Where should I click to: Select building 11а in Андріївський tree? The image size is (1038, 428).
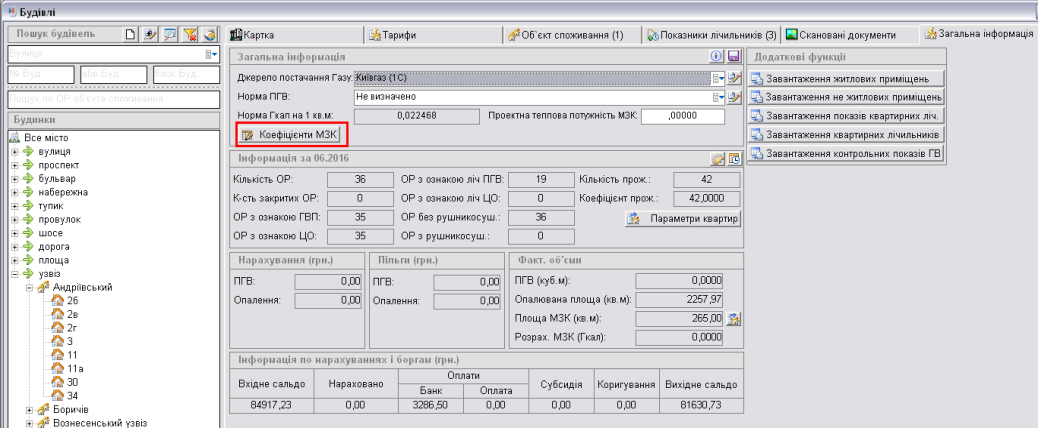point(74,368)
